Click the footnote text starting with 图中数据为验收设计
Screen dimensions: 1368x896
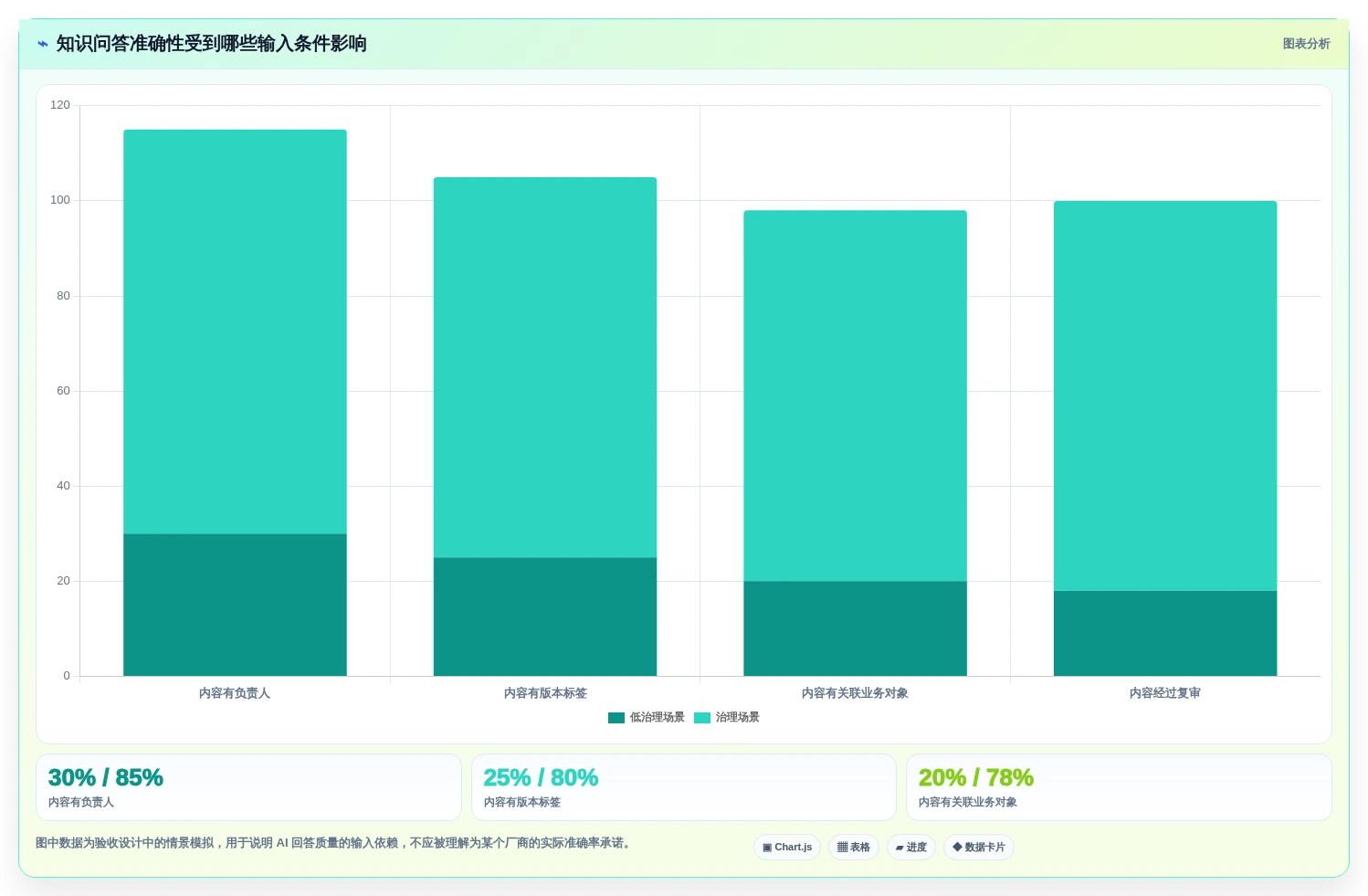coord(334,843)
